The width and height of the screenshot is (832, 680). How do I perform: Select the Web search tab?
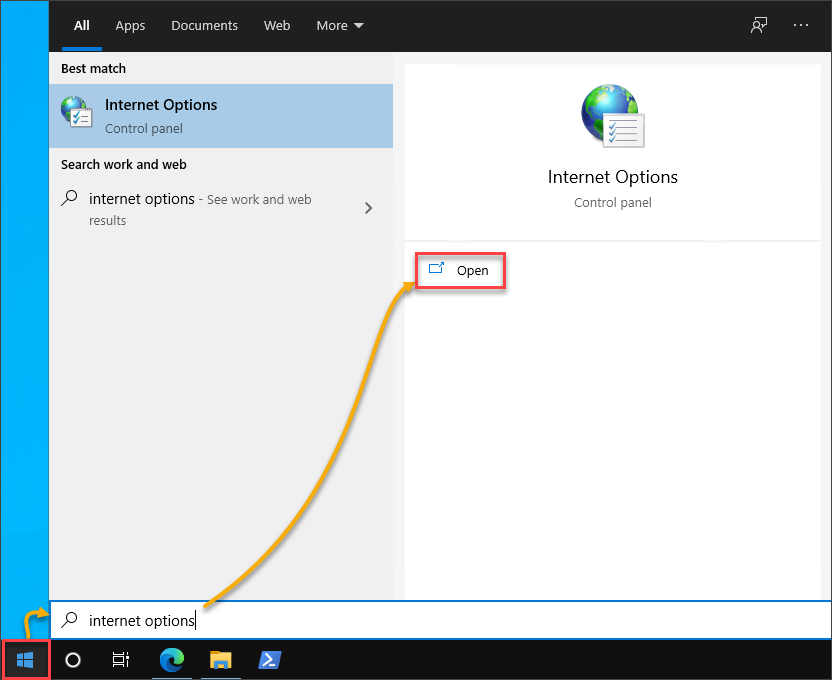pos(277,26)
